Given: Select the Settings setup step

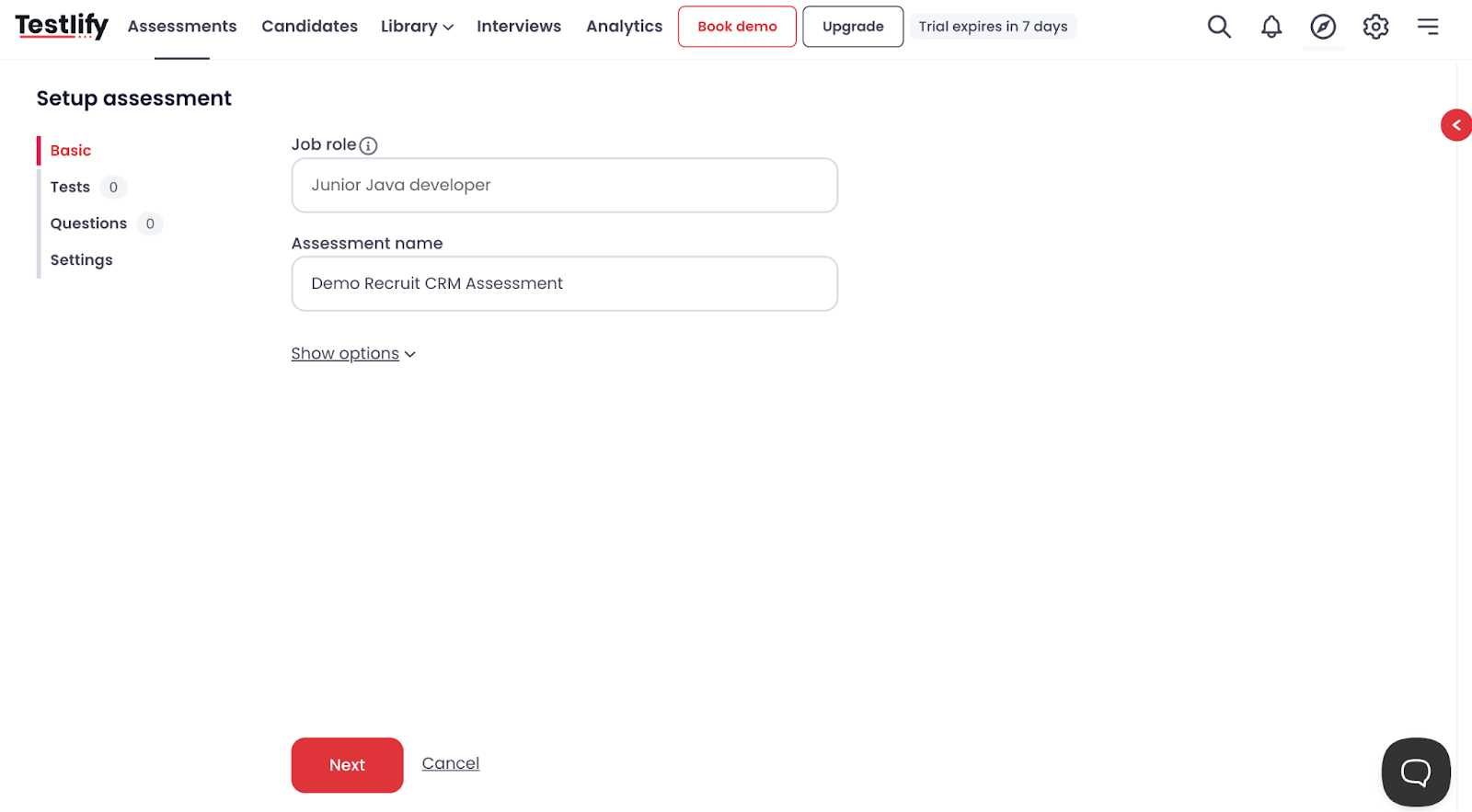Looking at the screenshot, I should click(x=81, y=260).
